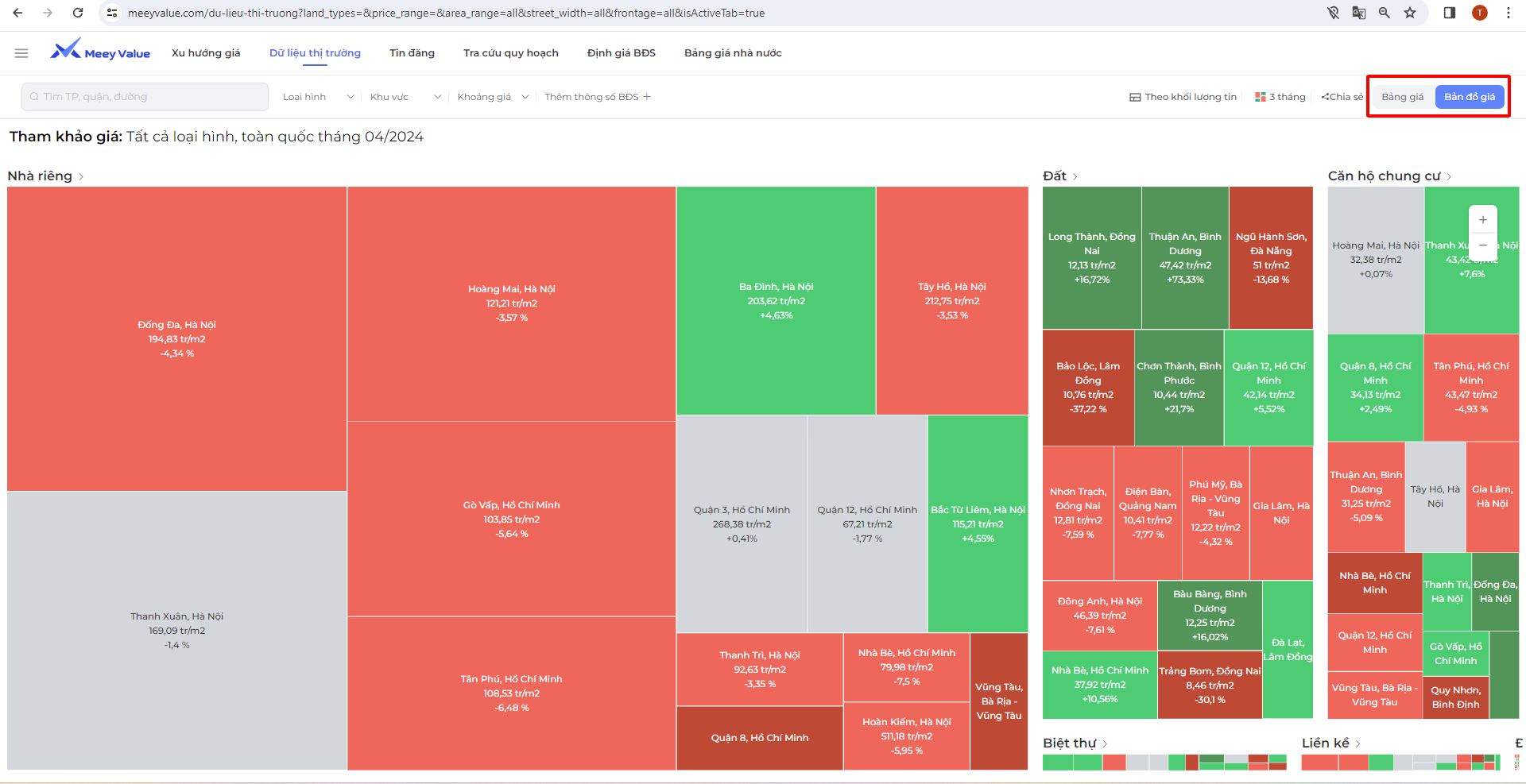Select the green Ba Đình, Hà Nội tile
The height and width of the screenshot is (784, 1526).
(776, 300)
